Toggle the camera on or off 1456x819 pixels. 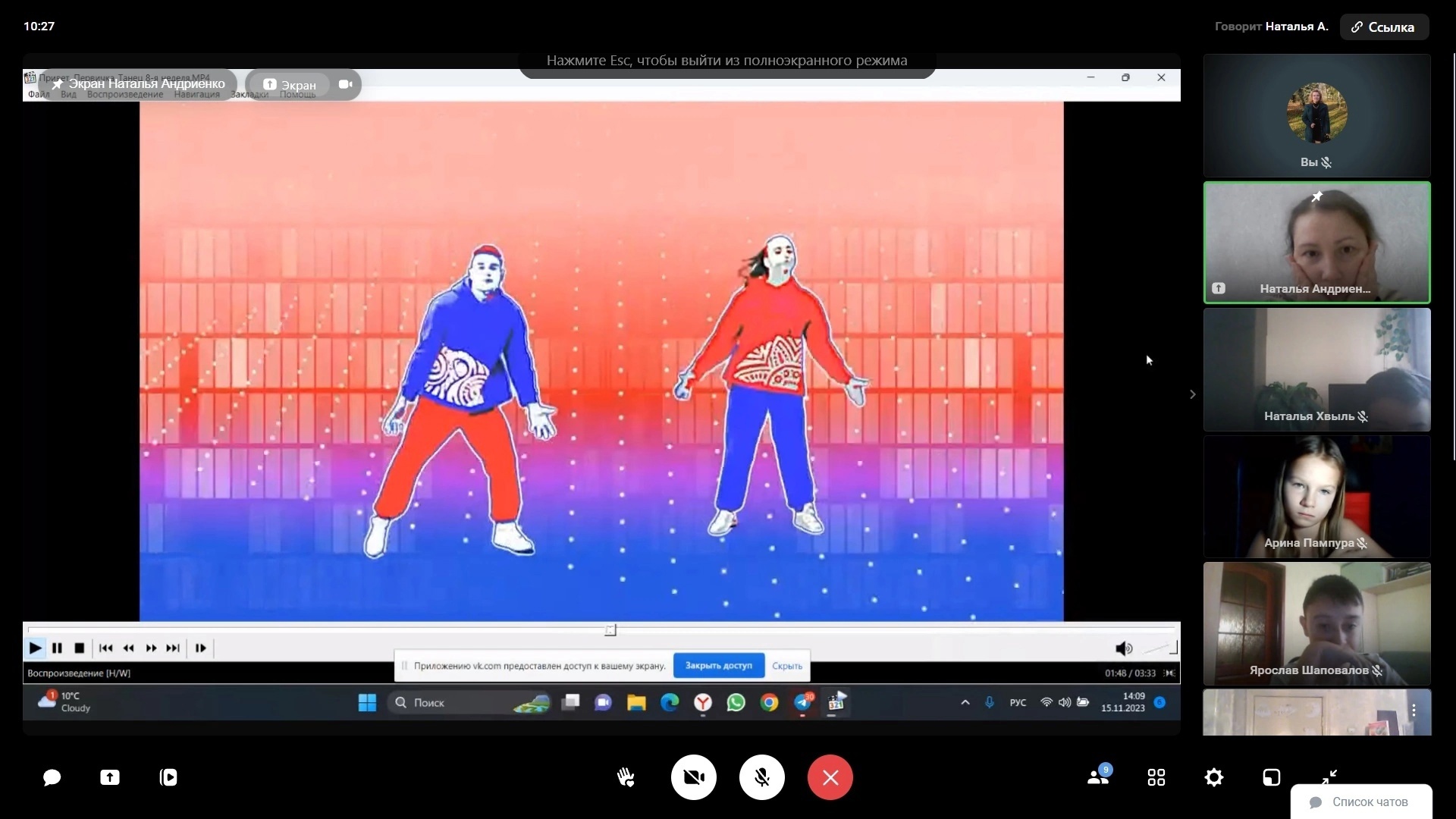(x=694, y=777)
